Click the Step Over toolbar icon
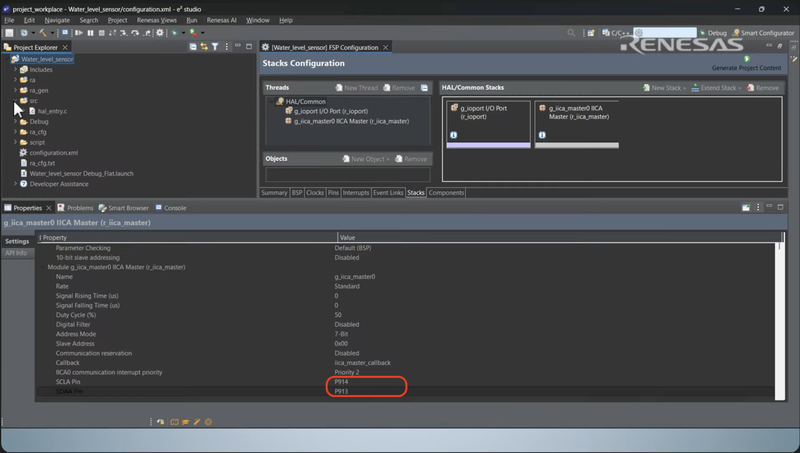 (135, 33)
